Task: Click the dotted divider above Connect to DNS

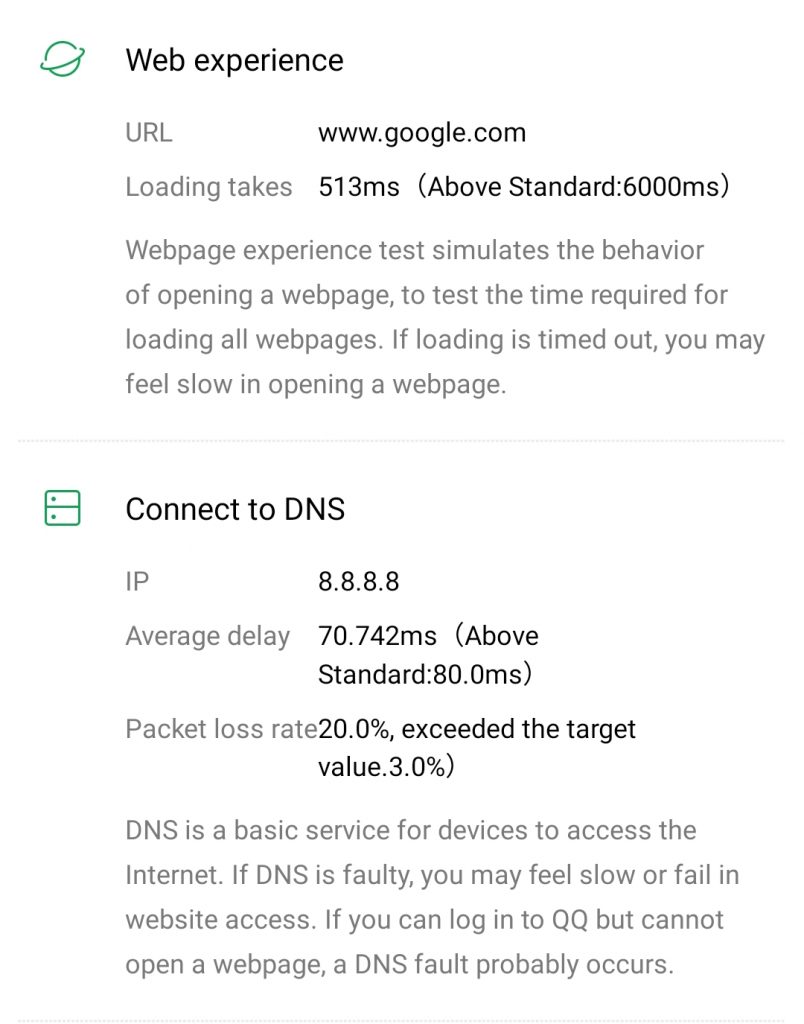Action: (402, 440)
